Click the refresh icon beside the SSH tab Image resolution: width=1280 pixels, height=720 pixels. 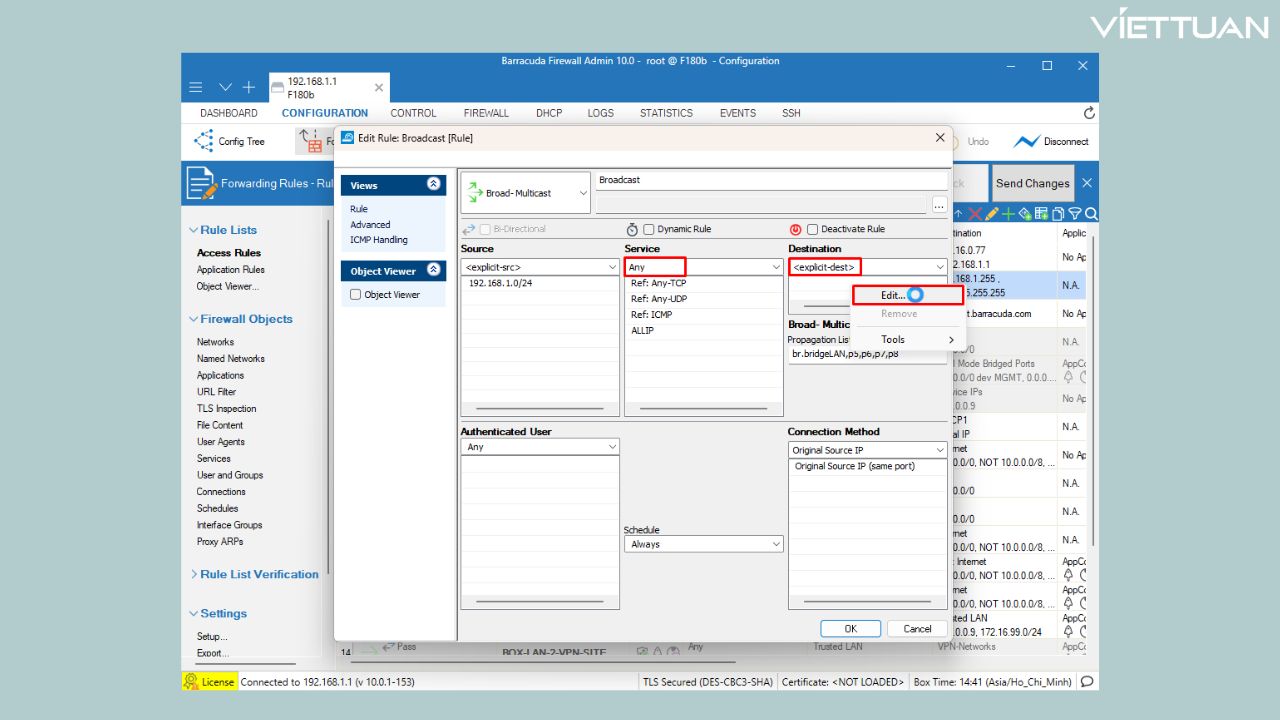click(x=1089, y=113)
